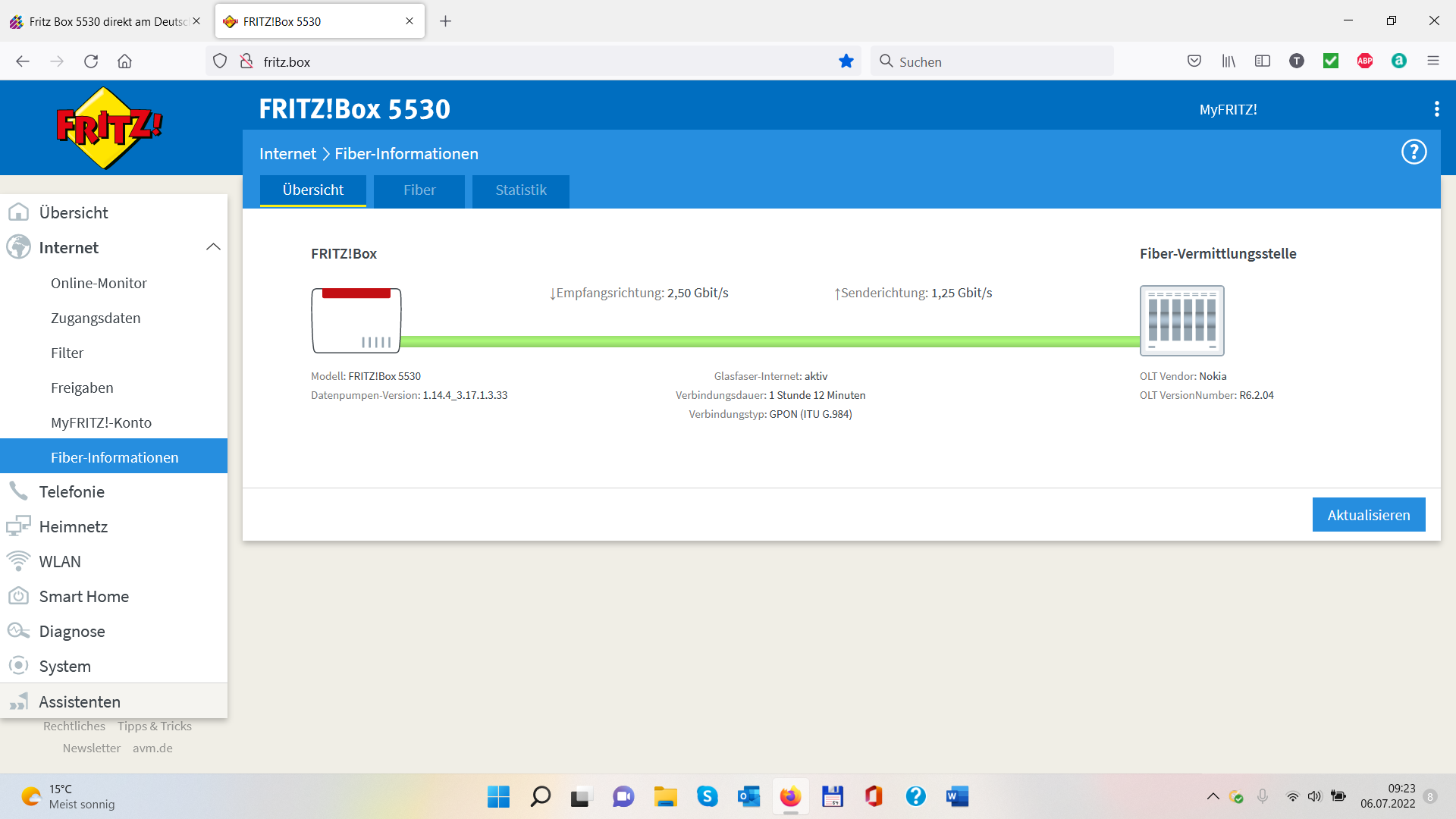This screenshot has height=819, width=1456.
Task: Open Windows Start menu
Action: coord(498,796)
